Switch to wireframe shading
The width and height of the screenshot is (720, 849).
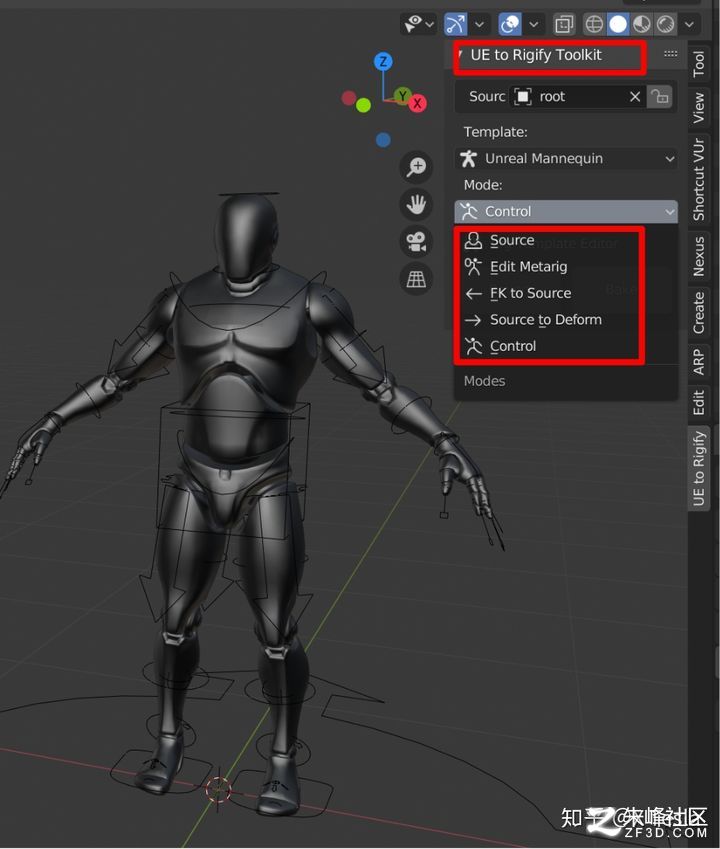click(x=594, y=24)
